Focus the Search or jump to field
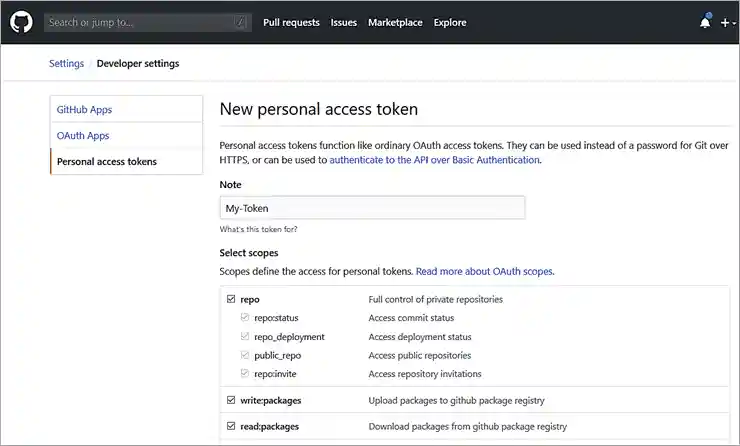Screen dimensions: 740x446 [x=140, y=22]
